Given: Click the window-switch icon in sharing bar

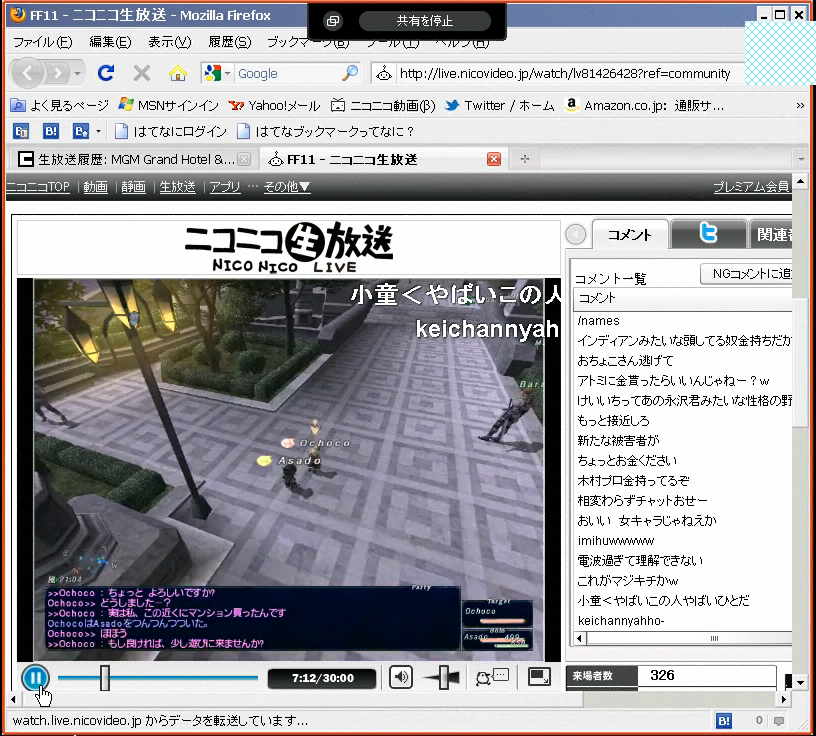Looking at the screenshot, I should [x=332, y=21].
